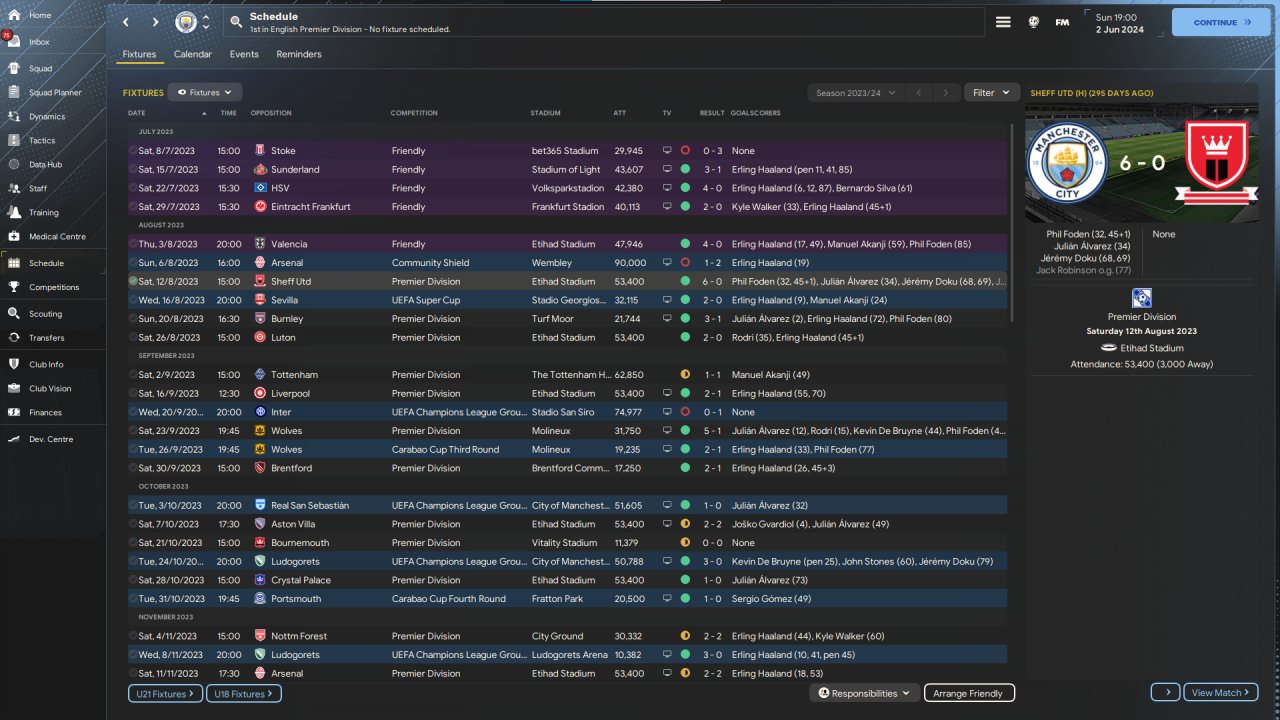This screenshot has width=1280, height=720.
Task: Open U18 Fixtures
Action: tap(244, 693)
